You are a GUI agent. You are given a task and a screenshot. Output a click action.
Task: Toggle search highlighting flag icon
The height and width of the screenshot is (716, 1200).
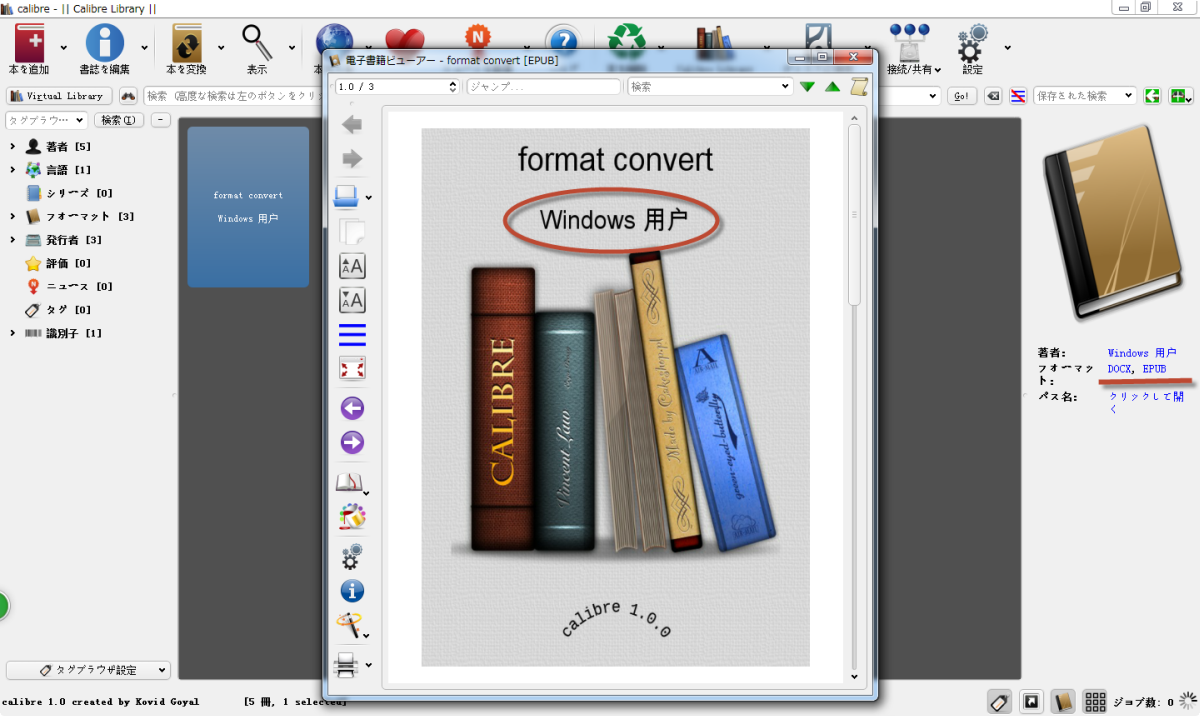click(x=1018, y=96)
